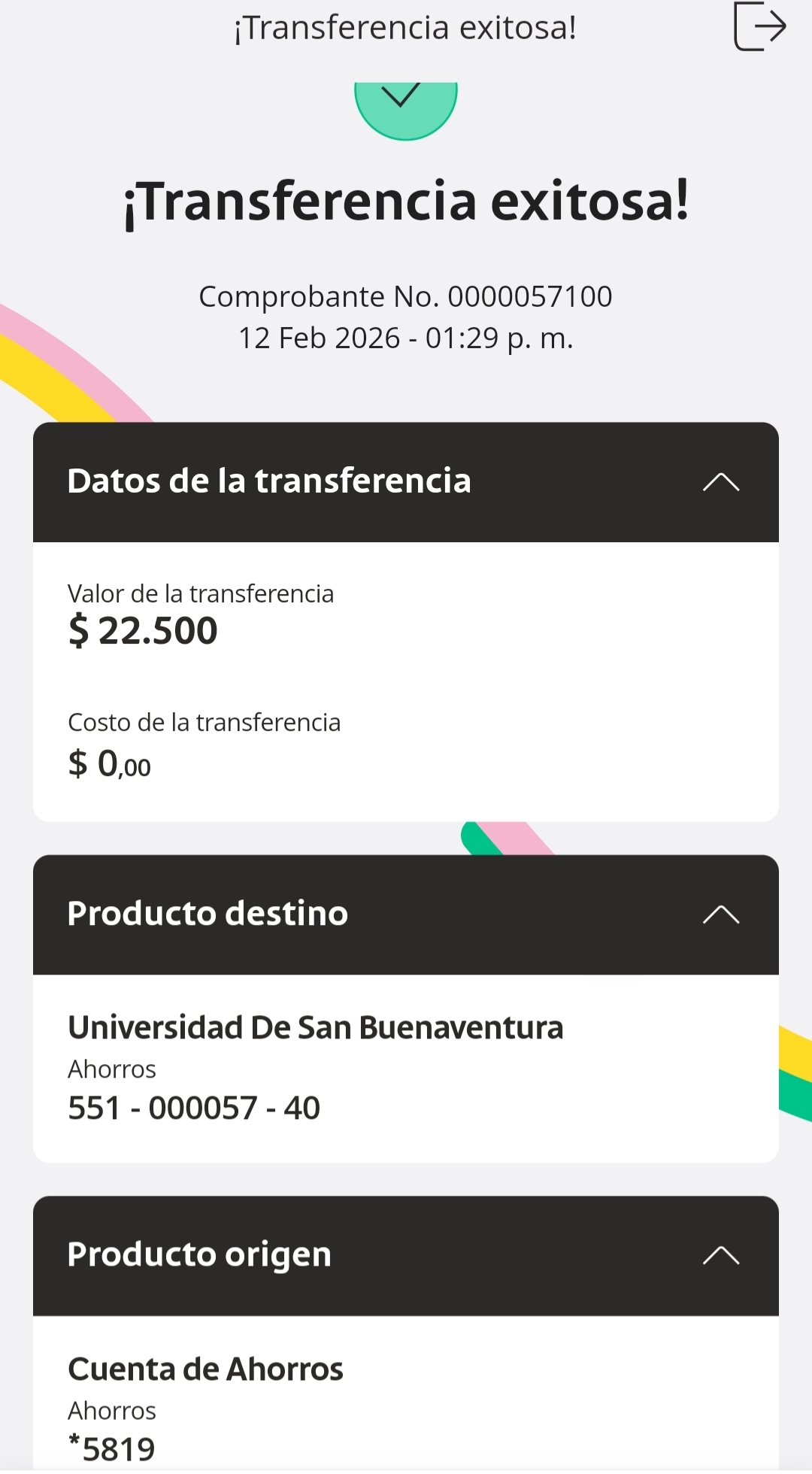Tap the green checkmark success circle
Screen dimensions: 812x1474
click(406, 111)
